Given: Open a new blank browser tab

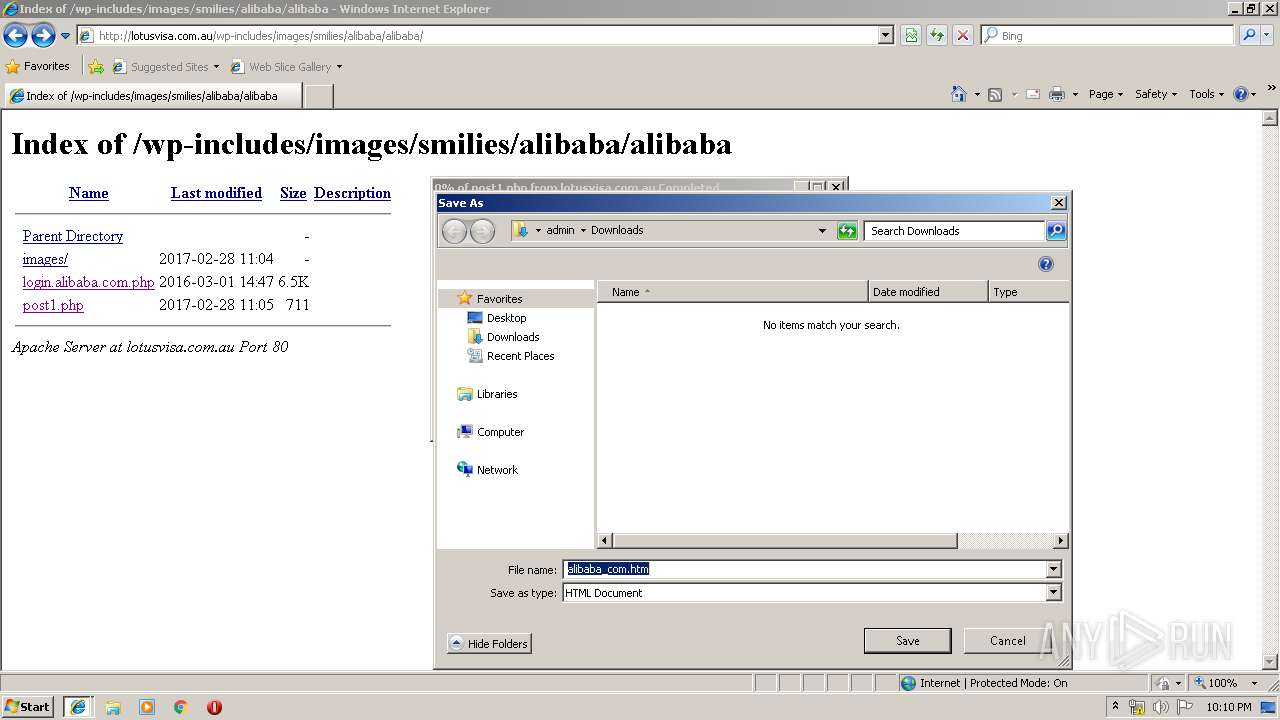Looking at the screenshot, I should tap(318, 96).
